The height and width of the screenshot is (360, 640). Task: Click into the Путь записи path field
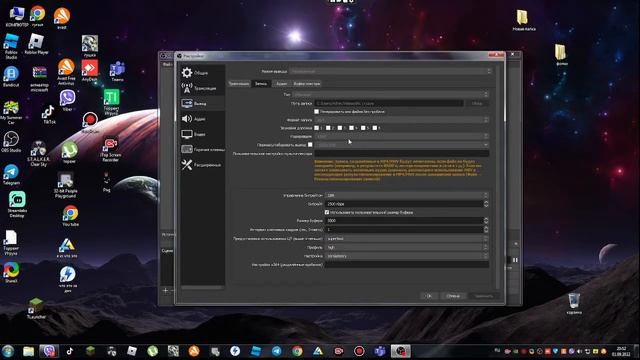[389, 103]
